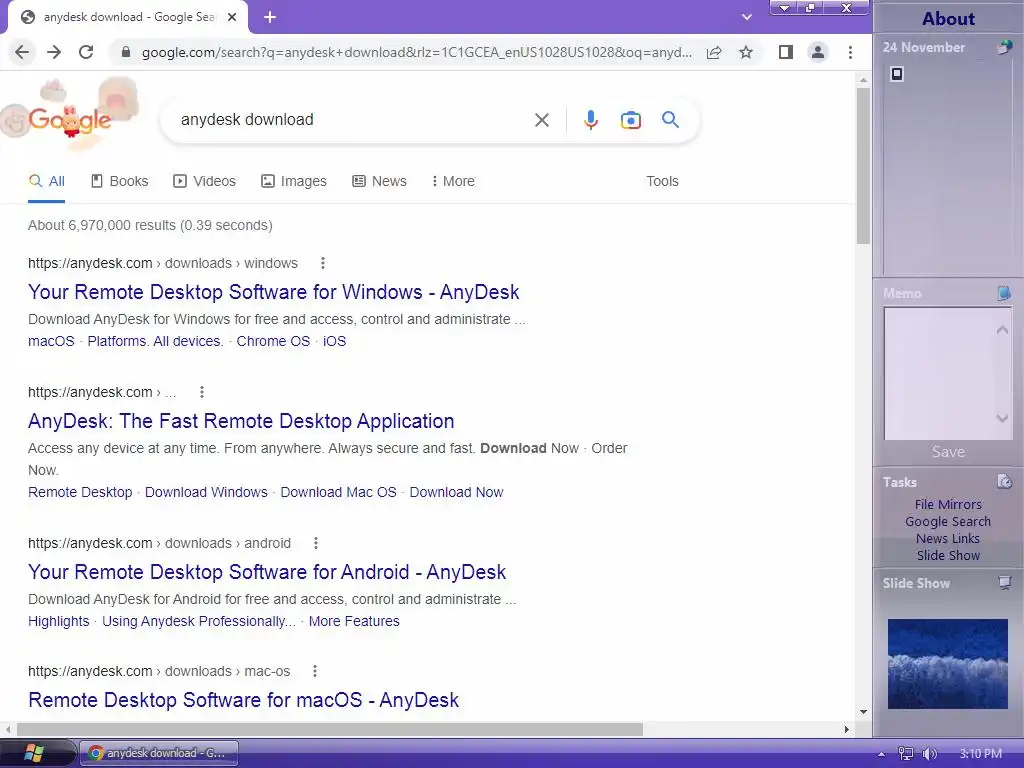Click the Slide Show panel icon

[x=1004, y=583]
